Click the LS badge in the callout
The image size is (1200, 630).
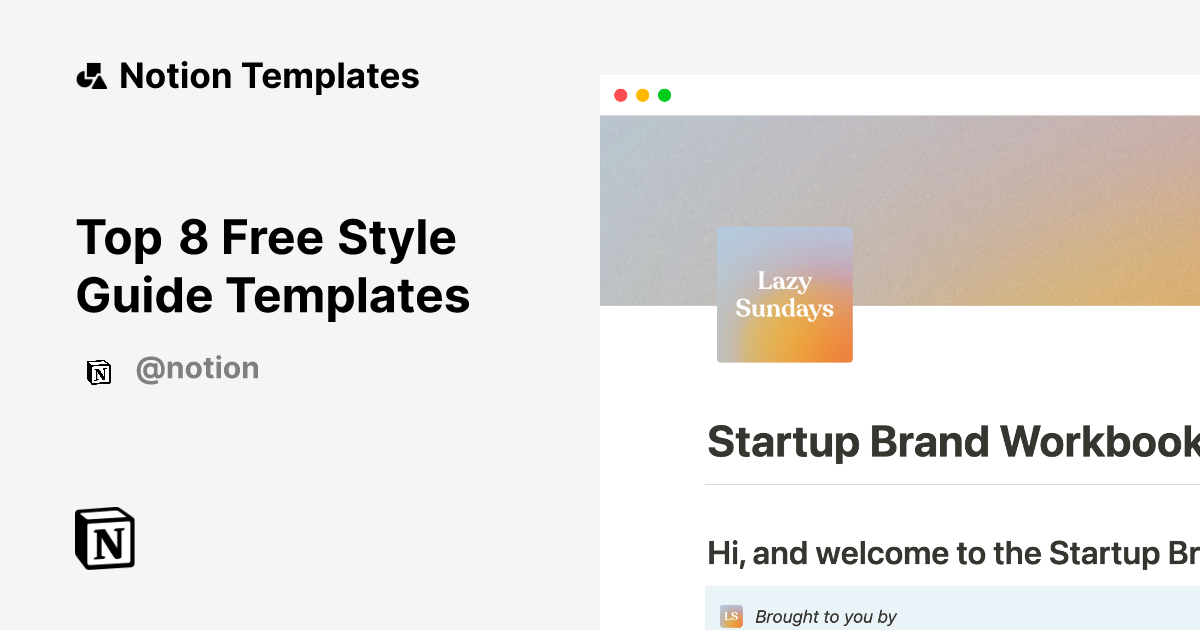click(x=731, y=616)
